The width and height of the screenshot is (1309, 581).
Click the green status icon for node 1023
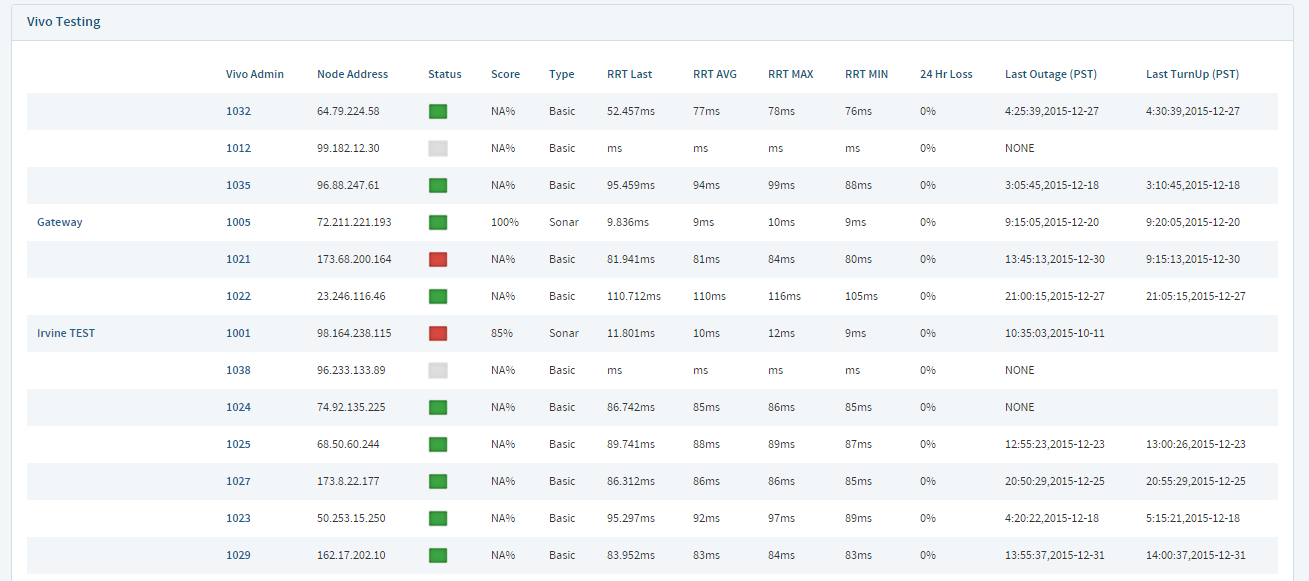(x=438, y=518)
